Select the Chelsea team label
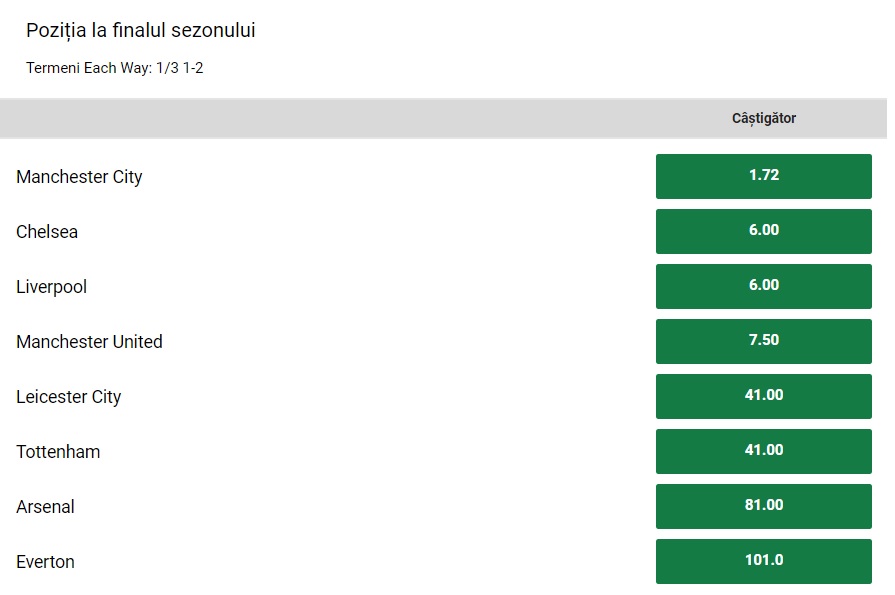895x595 pixels. [47, 232]
